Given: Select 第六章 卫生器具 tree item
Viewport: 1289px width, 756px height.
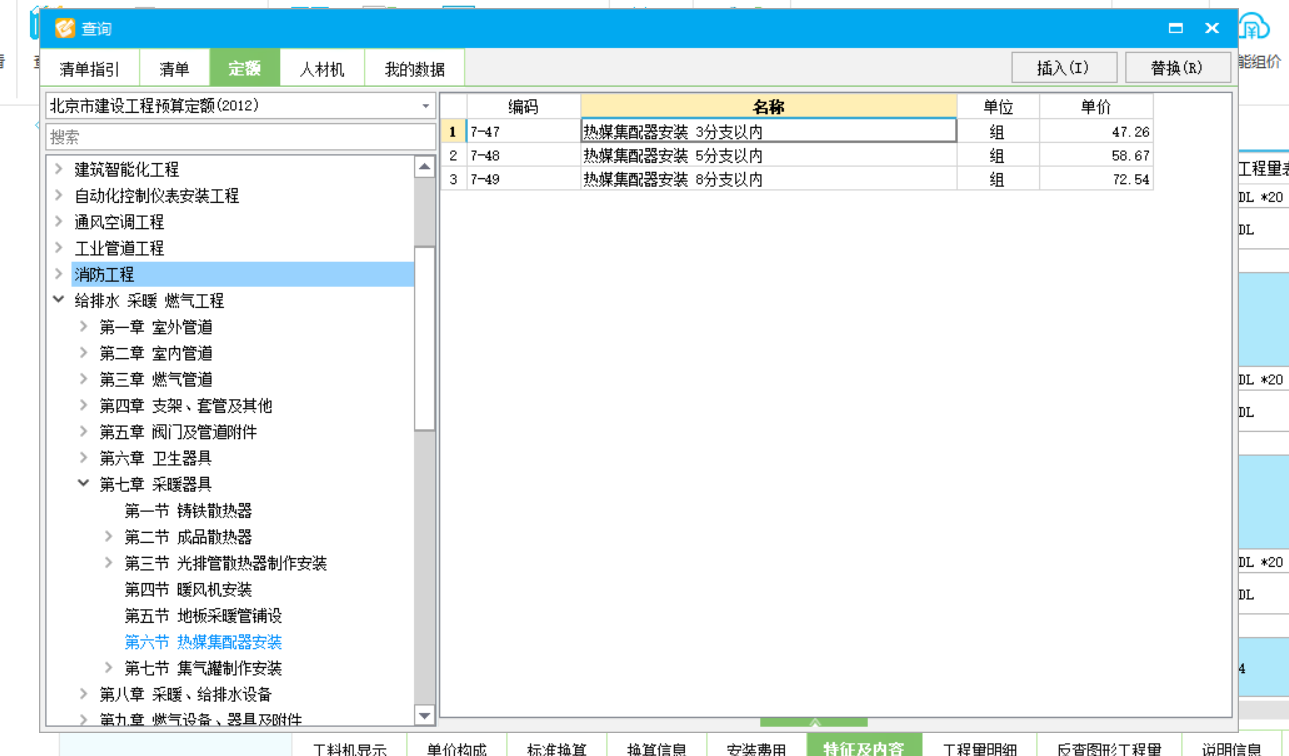Looking at the screenshot, I should tap(155, 458).
